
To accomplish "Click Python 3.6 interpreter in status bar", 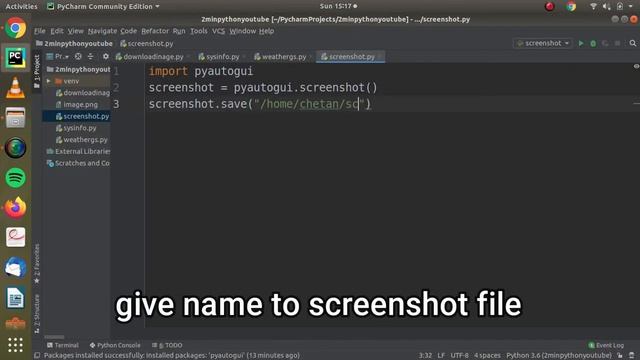I will pyautogui.click(x=559, y=356).
